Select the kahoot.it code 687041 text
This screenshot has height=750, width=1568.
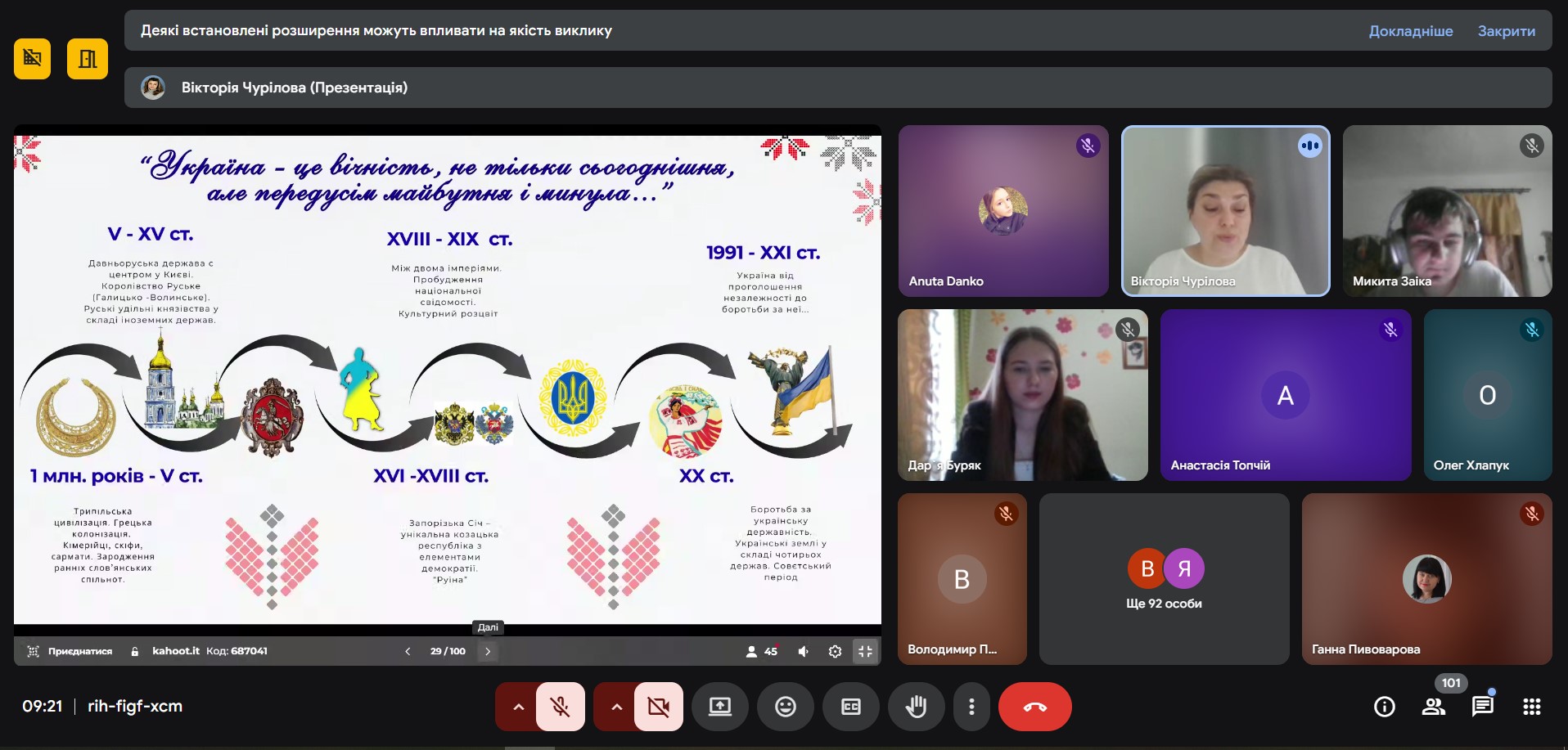click(x=210, y=651)
